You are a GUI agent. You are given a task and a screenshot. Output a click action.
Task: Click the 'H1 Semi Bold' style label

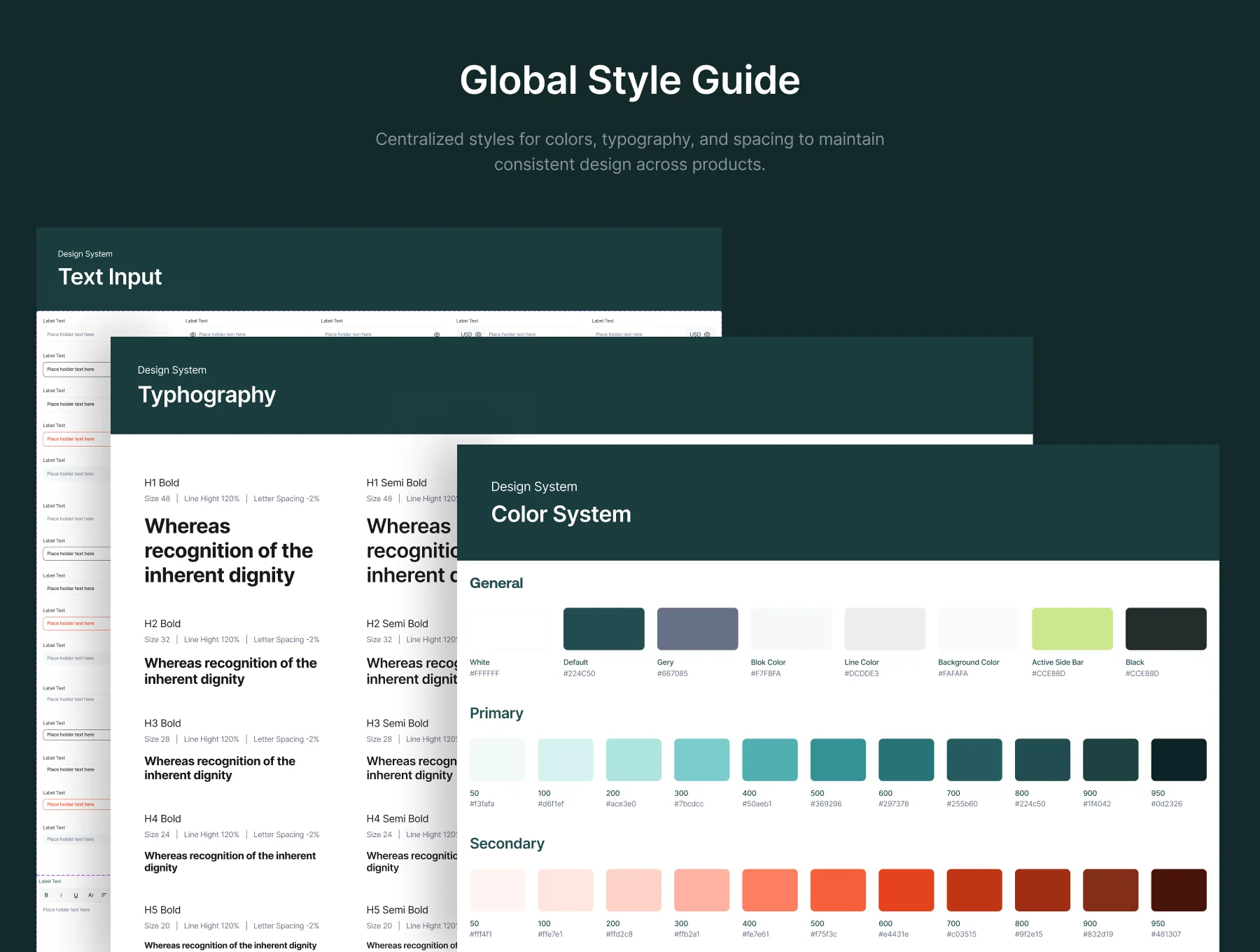coord(396,482)
